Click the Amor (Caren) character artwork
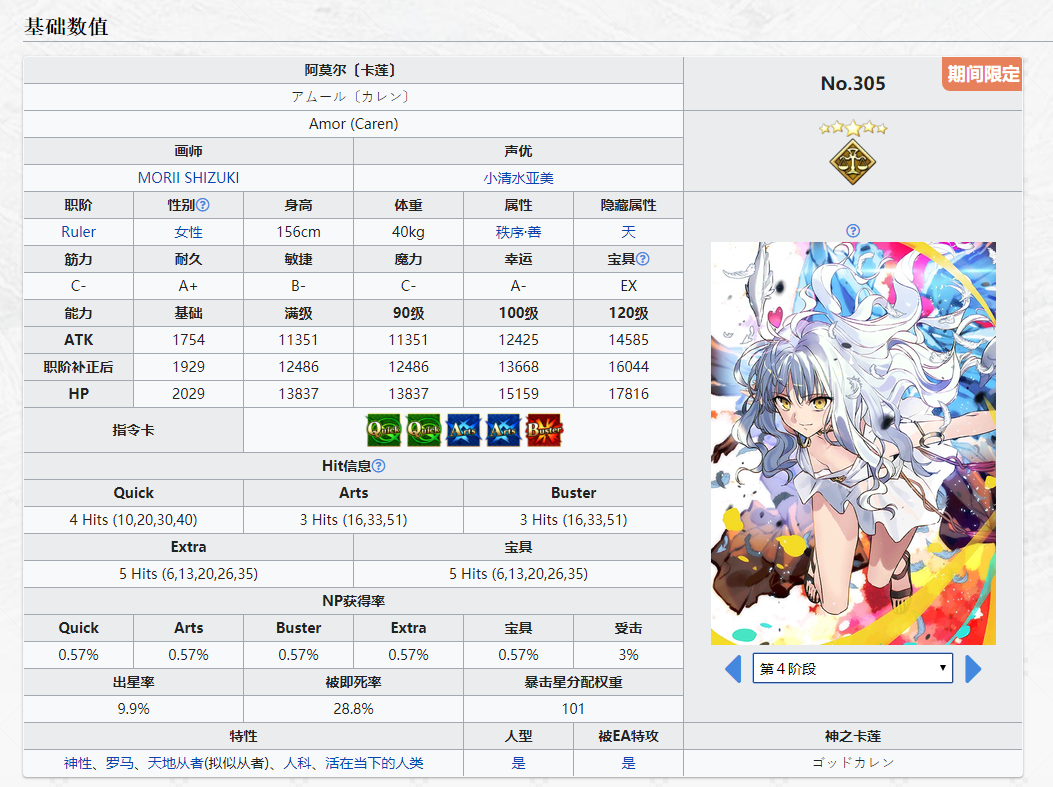This screenshot has height=787, width=1053. 853,443
